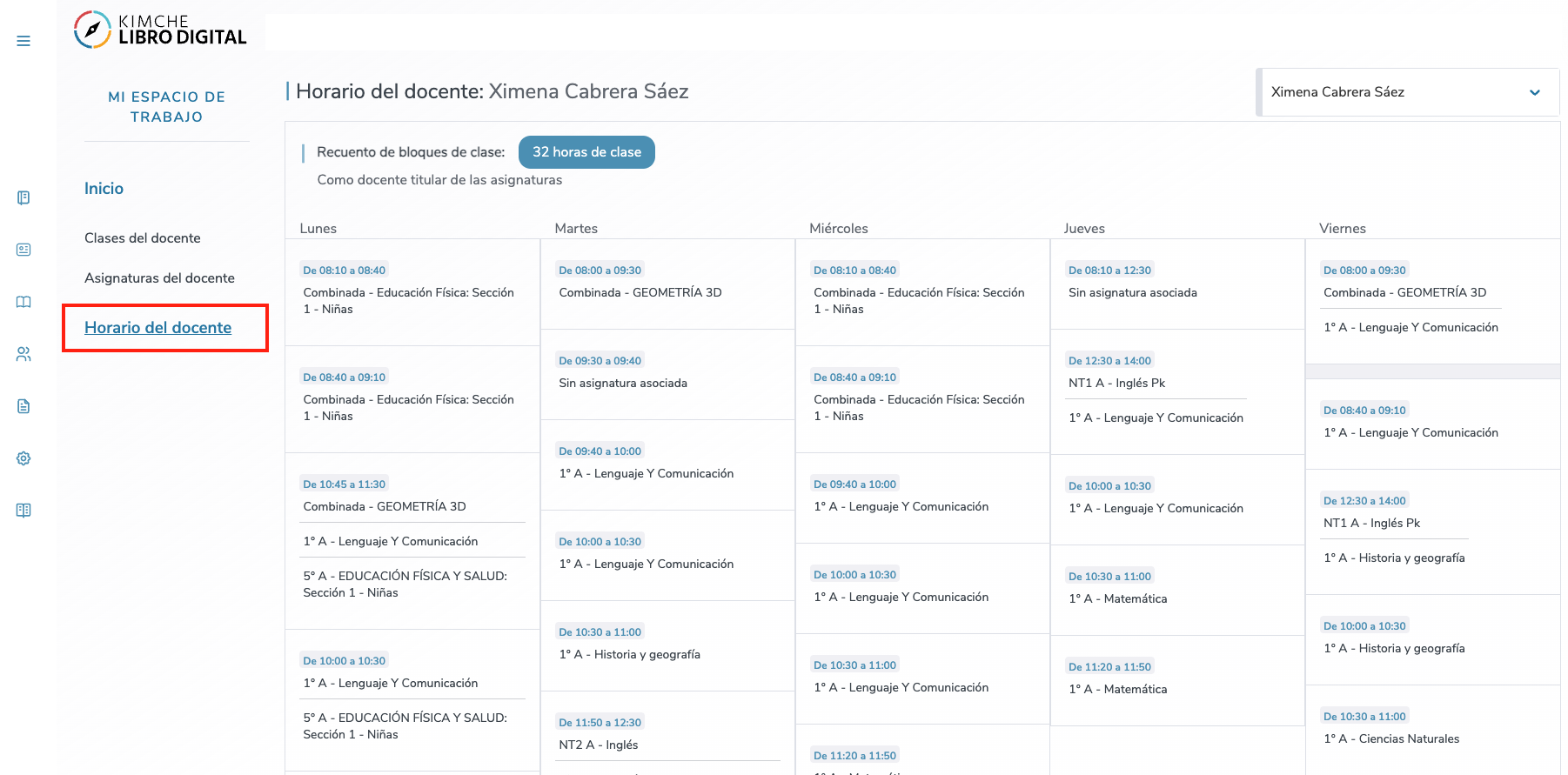This screenshot has height=775, width=1568.
Task: Select Jueves block De 10:30 a 11:00
Action: click(x=1110, y=577)
